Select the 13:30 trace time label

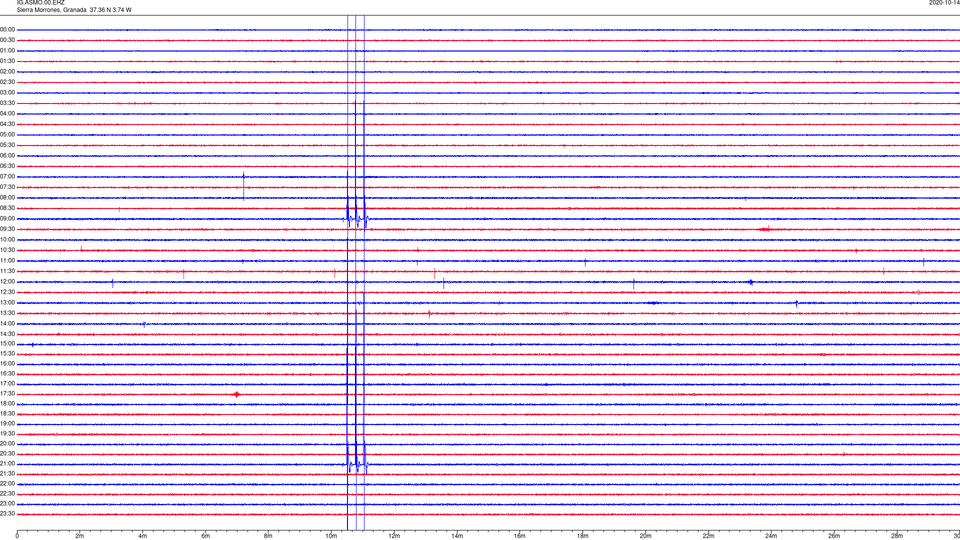[7, 313]
